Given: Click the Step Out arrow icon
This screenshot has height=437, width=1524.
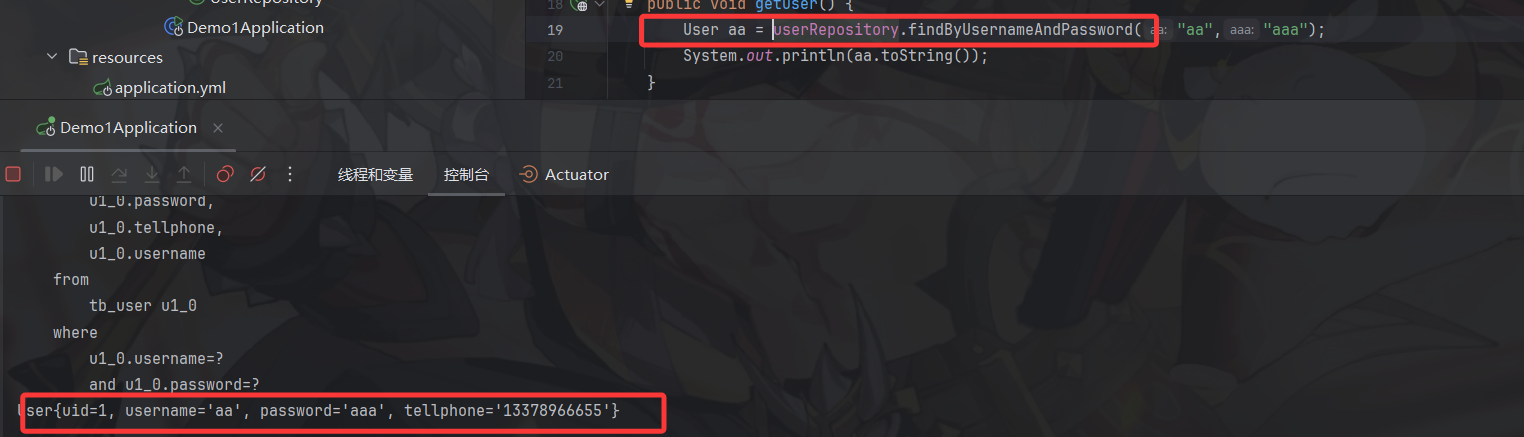Looking at the screenshot, I should 184,174.
